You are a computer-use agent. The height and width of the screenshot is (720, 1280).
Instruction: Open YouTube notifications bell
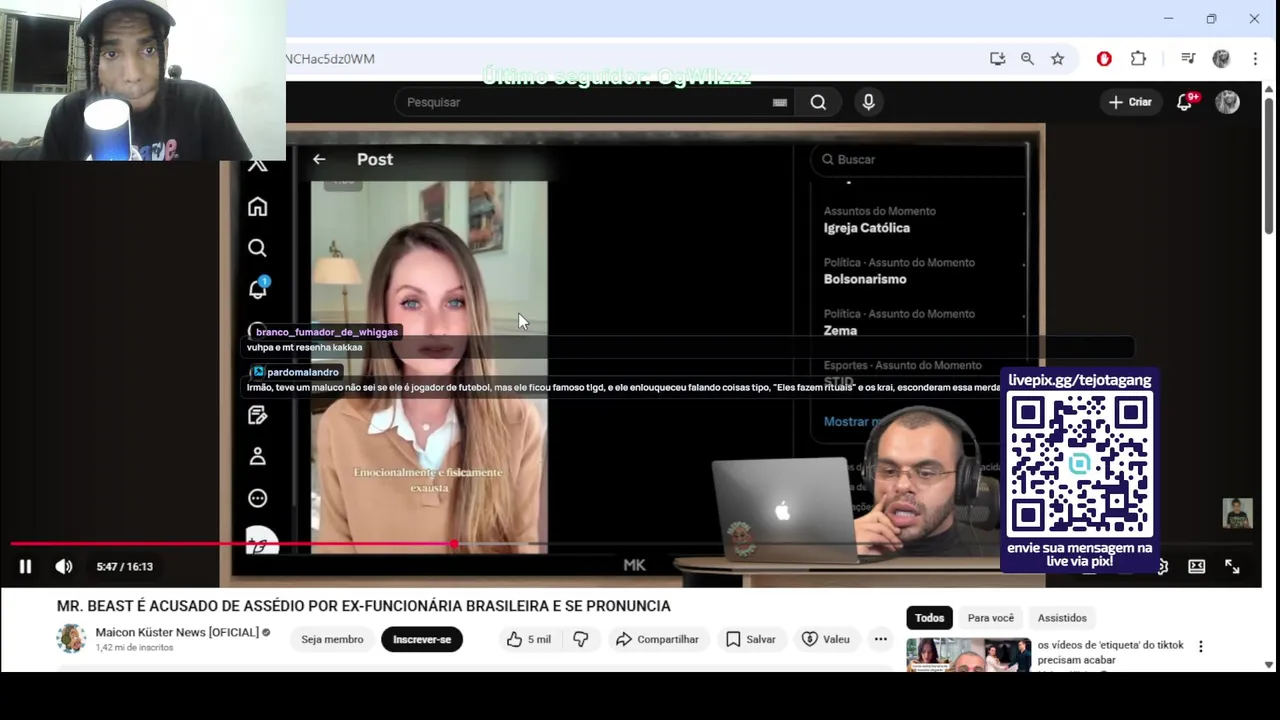(x=1185, y=102)
